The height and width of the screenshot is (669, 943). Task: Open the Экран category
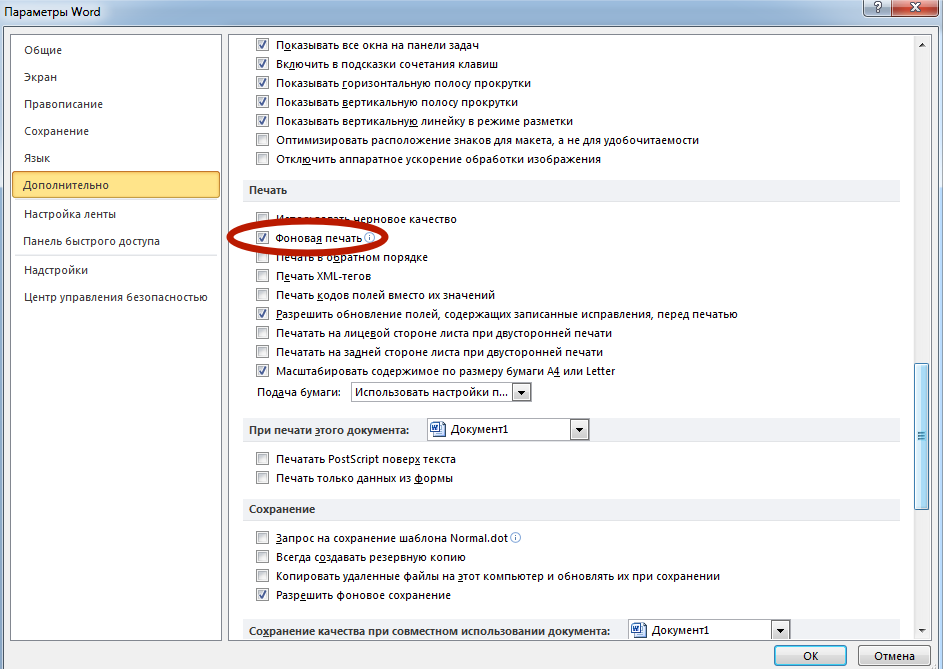pos(40,77)
